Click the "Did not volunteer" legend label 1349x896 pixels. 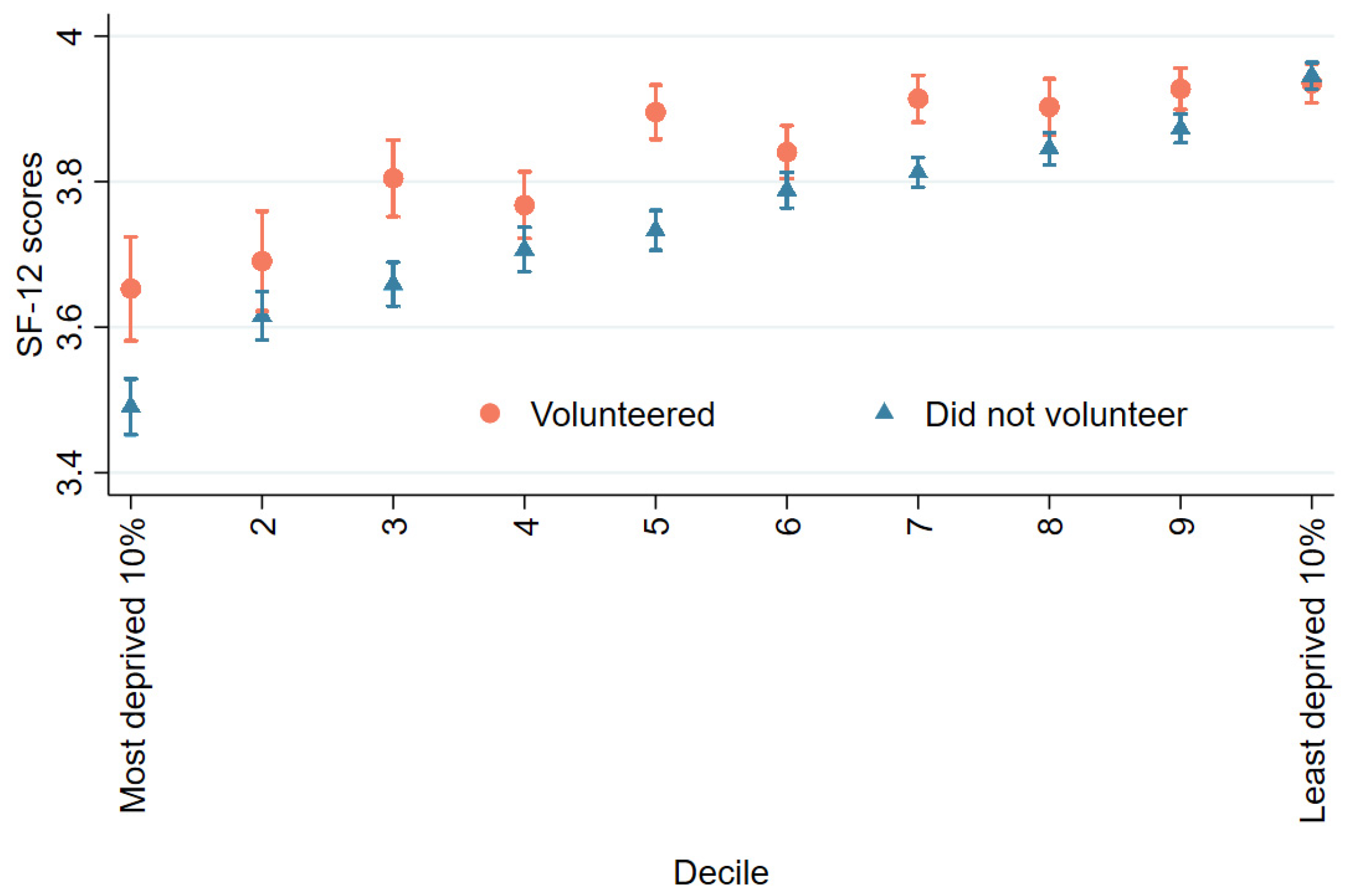1056,414
